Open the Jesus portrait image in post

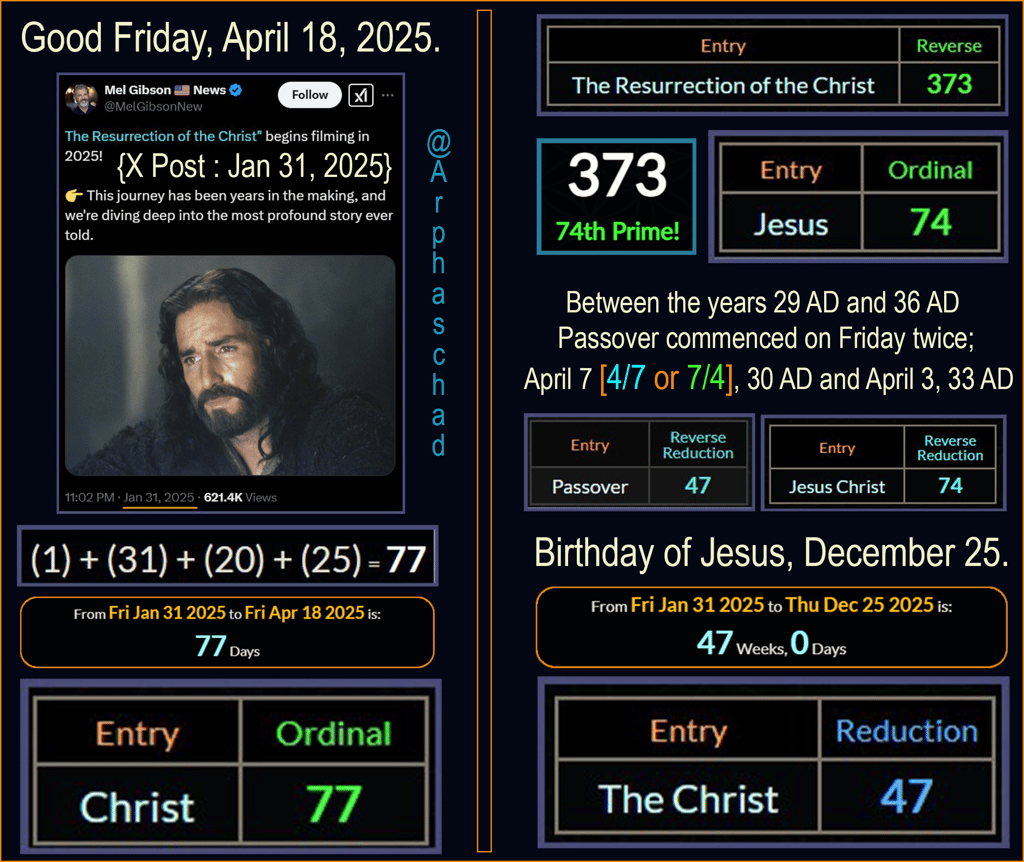tap(230, 365)
